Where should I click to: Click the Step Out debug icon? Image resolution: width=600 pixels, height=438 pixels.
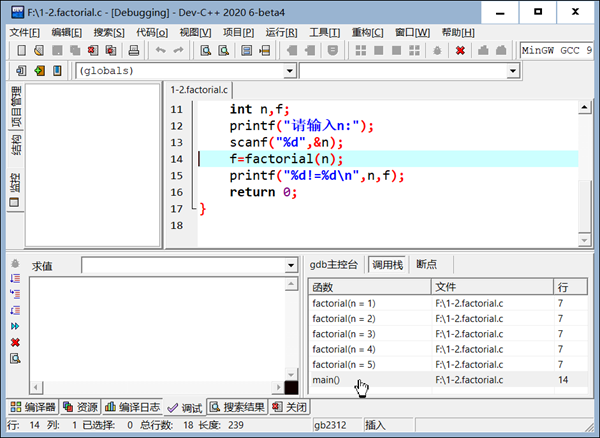[x=14, y=310]
